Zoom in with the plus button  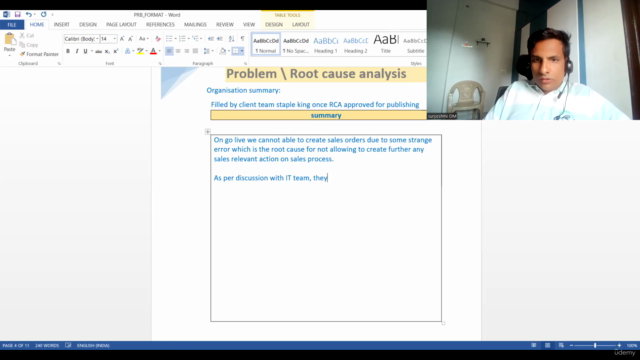point(619,345)
